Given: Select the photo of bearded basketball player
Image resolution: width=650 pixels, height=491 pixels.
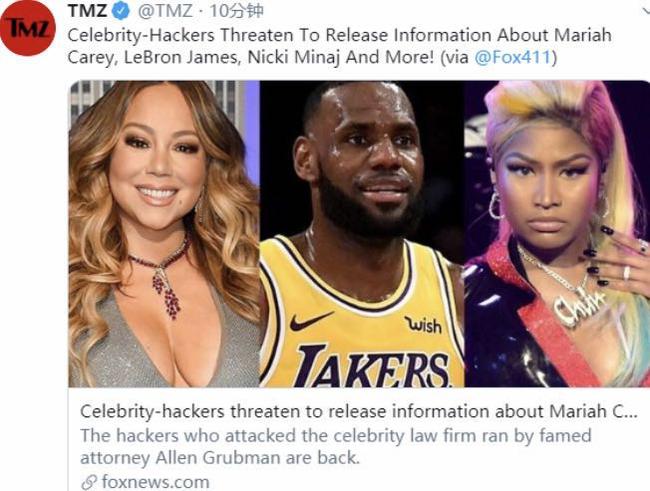Looking at the screenshot, I should click(362, 234).
